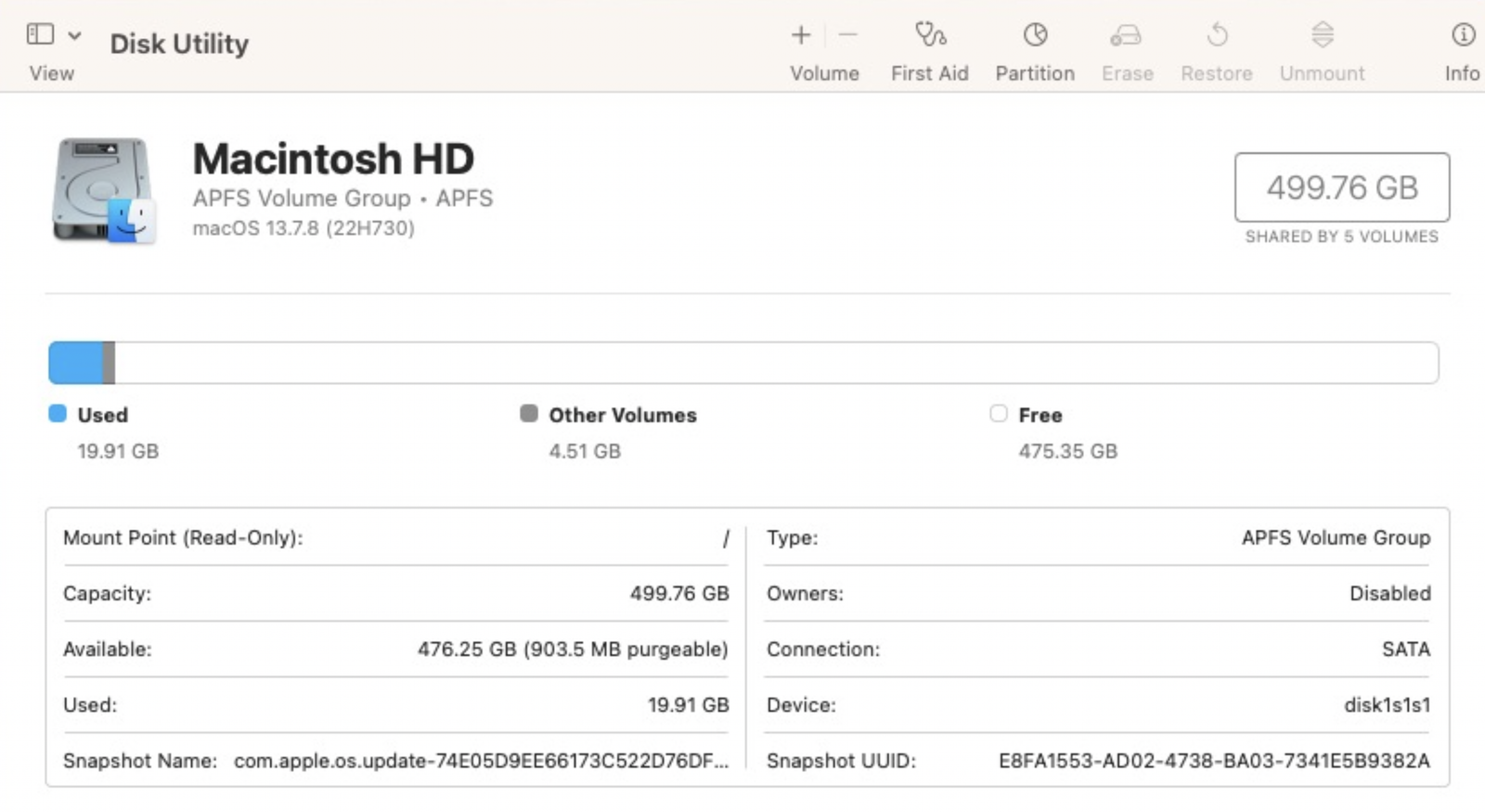Click the 475.35 GB free value
Screen dimensions: 1485x812
[x=1068, y=451]
